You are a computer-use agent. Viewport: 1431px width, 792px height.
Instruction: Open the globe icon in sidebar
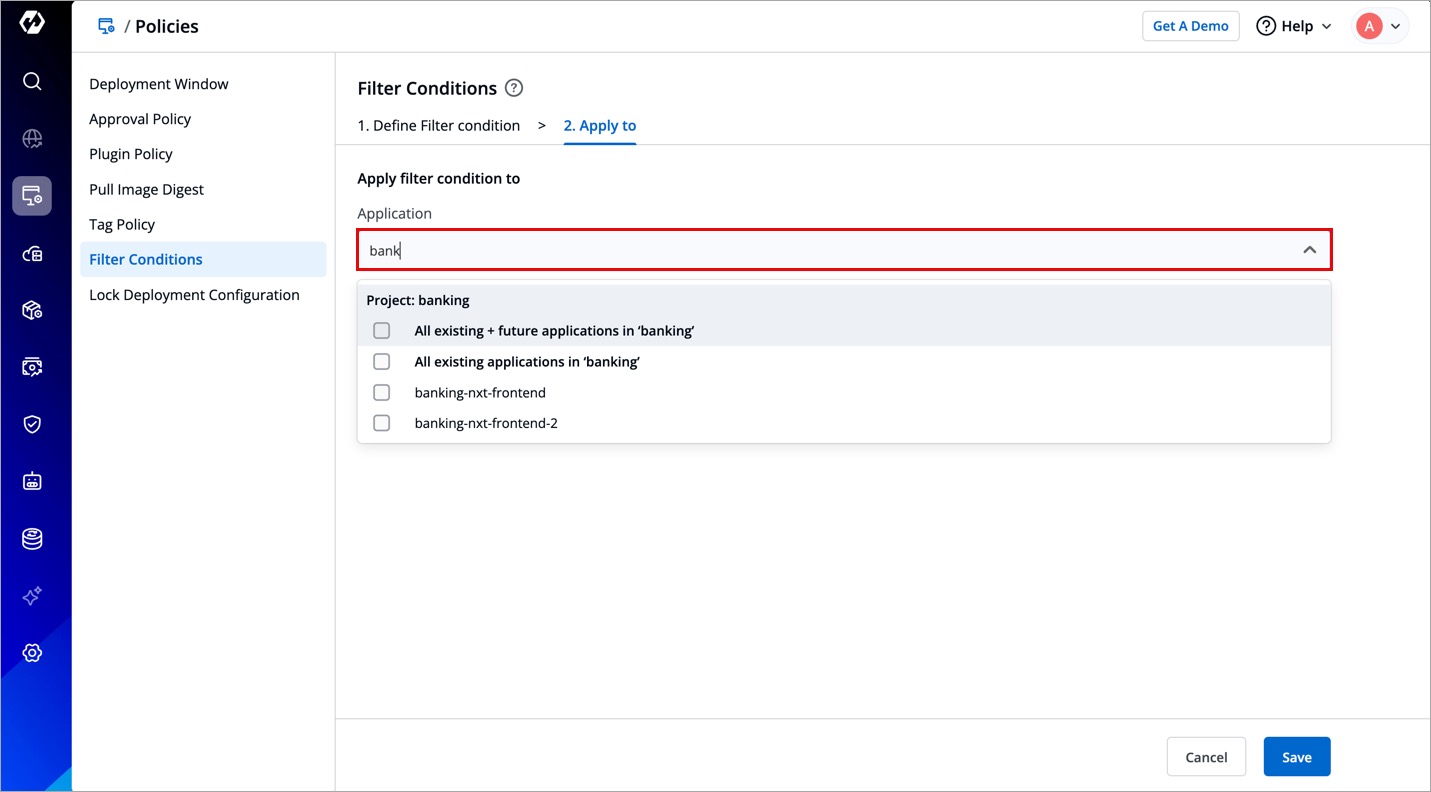pyautogui.click(x=32, y=139)
